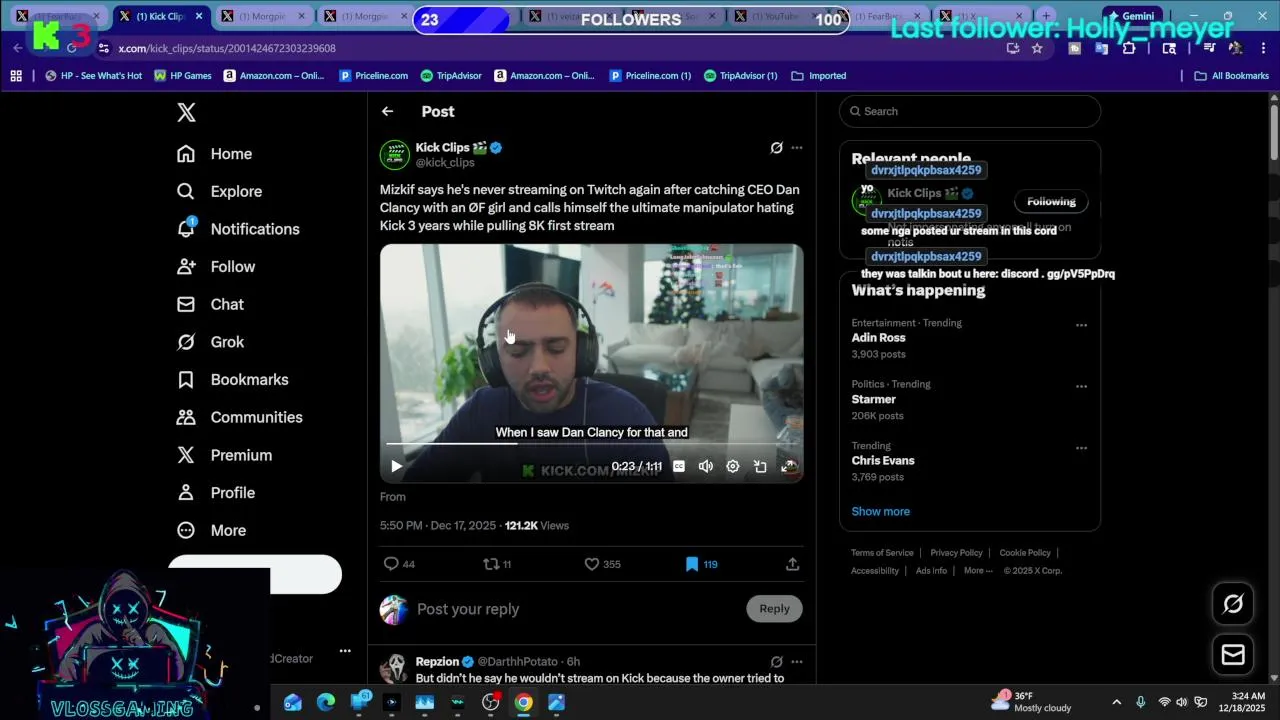
Task: Click the Reply button
Action: [x=774, y=608]
